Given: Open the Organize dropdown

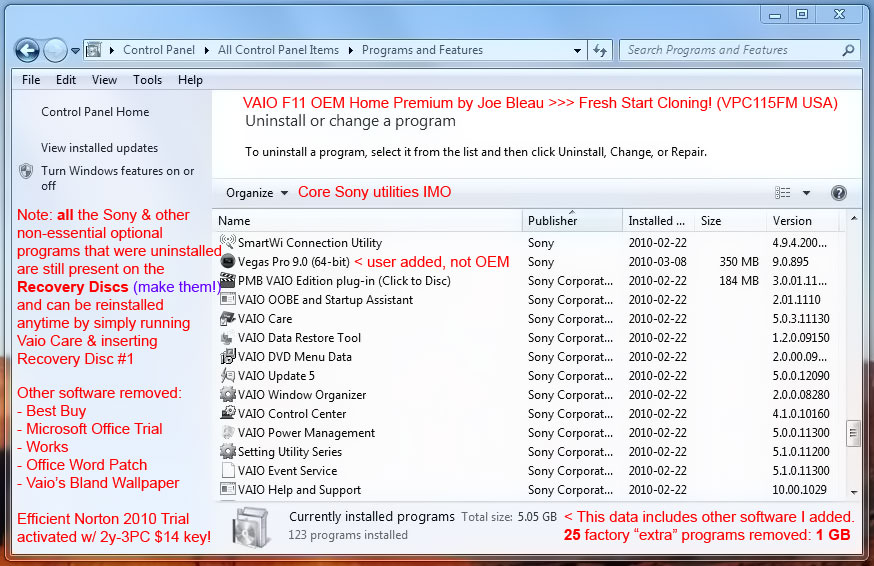Looking at the screenshot, I should 256,193.
